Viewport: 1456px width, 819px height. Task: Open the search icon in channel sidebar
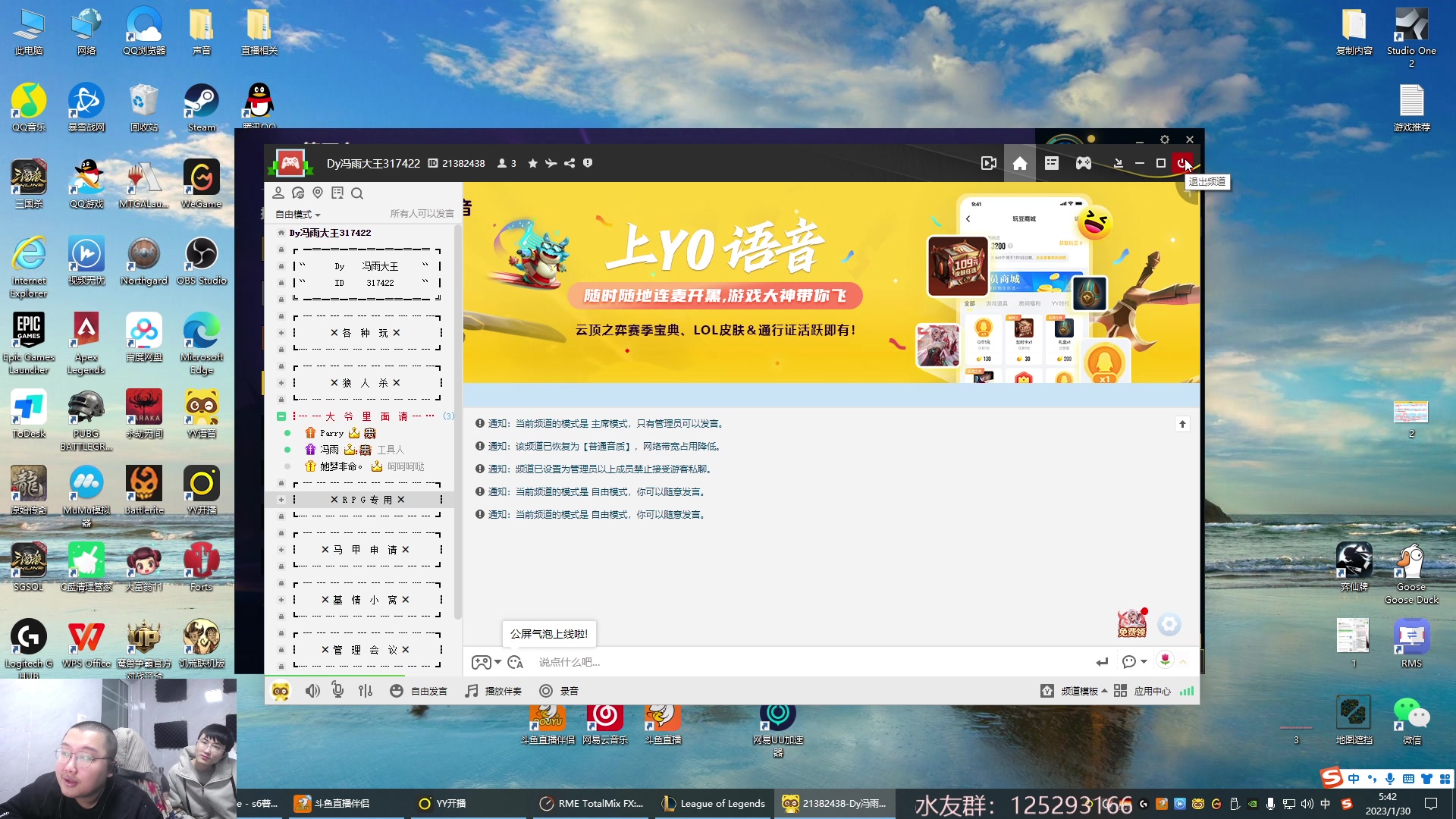tap(357, 193)
